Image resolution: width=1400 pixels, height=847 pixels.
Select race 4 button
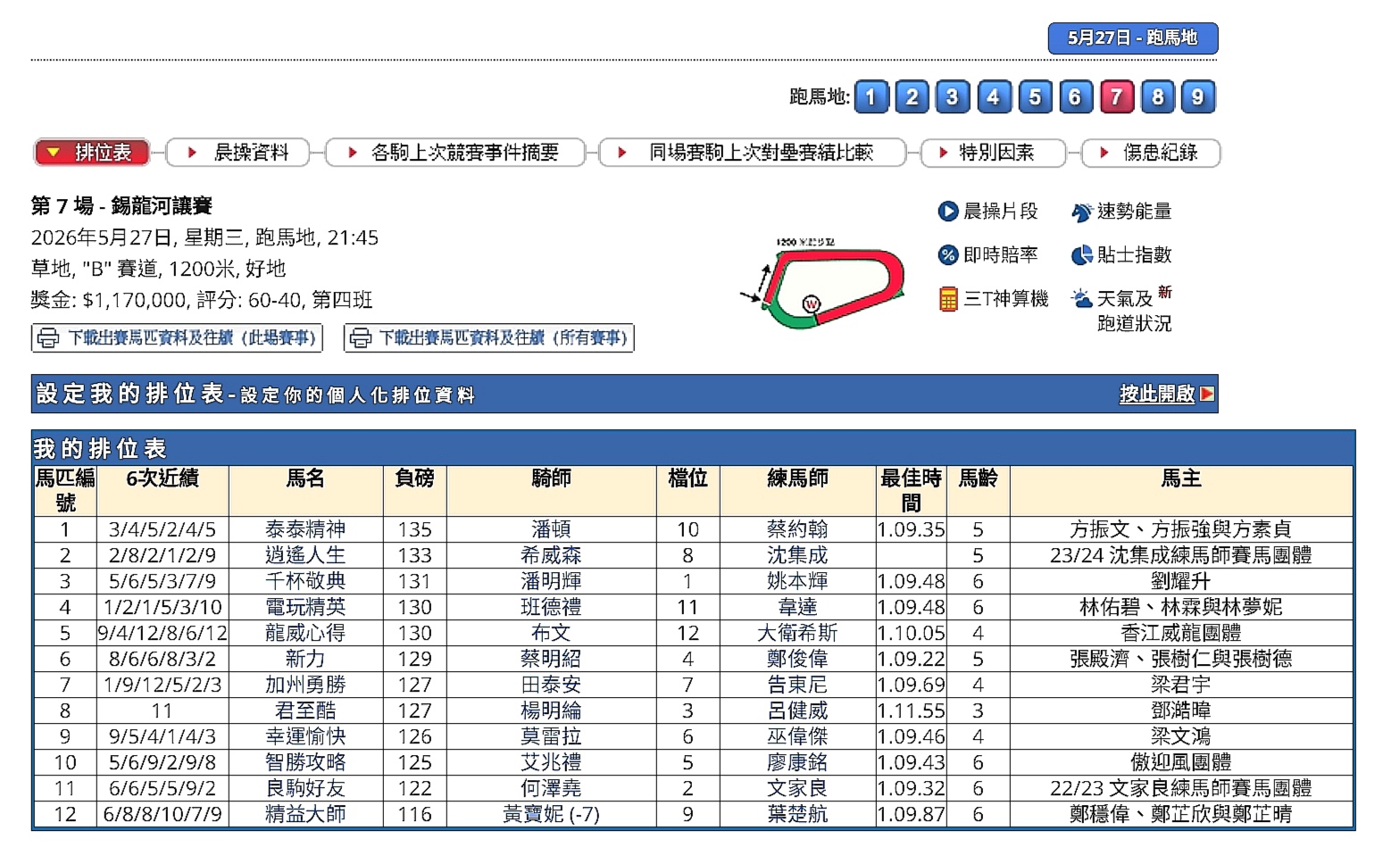tap(994, 96)
